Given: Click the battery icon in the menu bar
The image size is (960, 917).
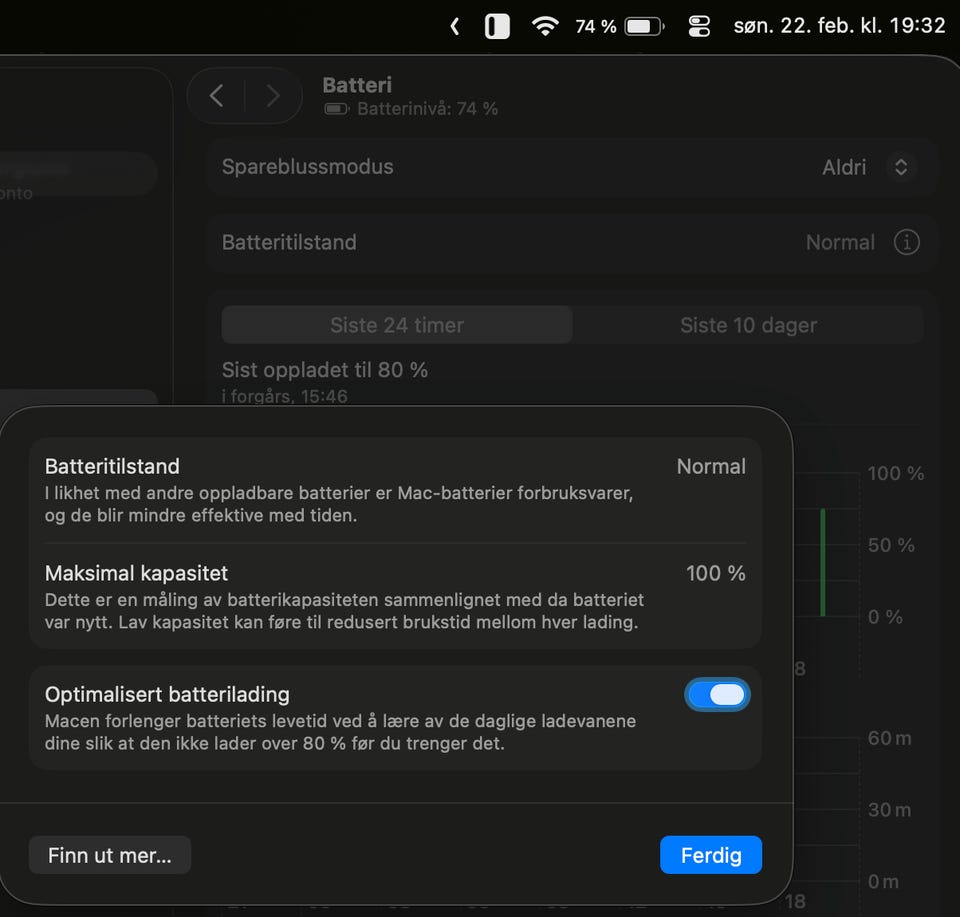Looking at the screenshot, I should click(x=645, y=26).
